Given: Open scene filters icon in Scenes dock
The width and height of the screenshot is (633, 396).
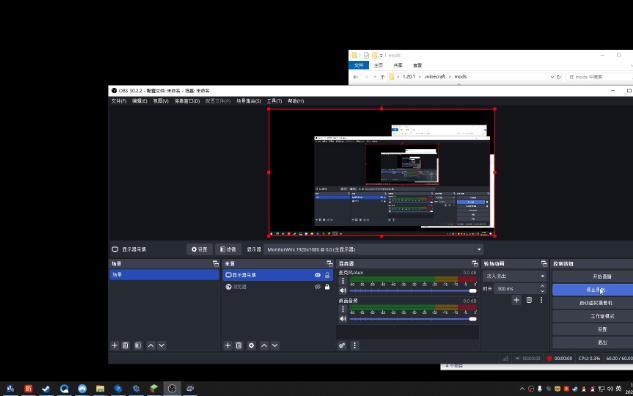Looking at the screenshot, I should (138, 346).
